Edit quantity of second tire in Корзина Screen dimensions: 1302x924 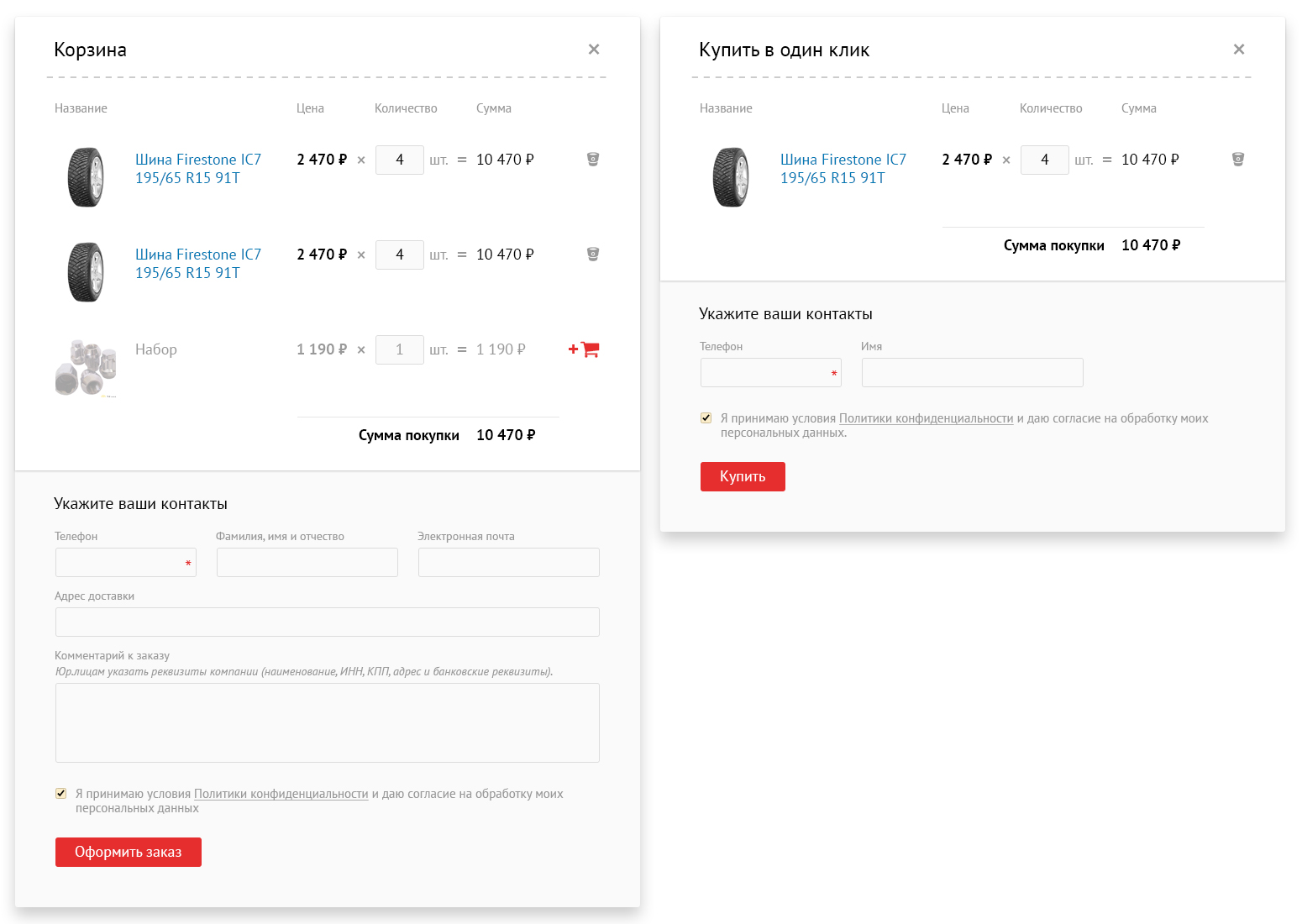400,255
